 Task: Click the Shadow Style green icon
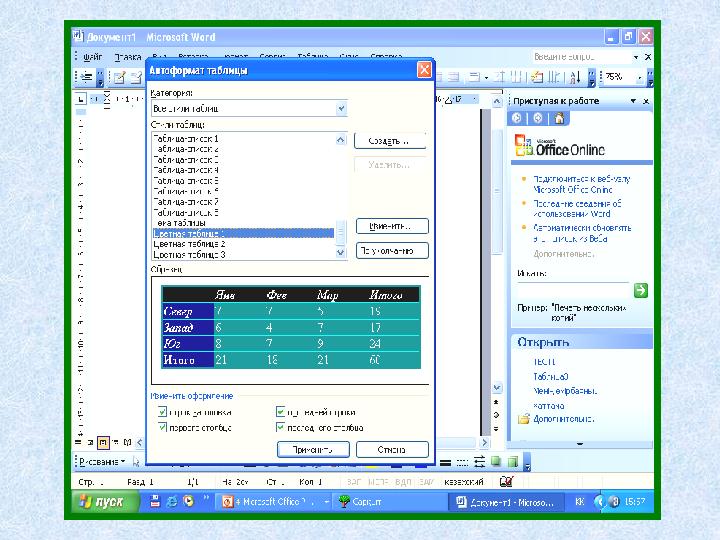[x=496, y=461]
